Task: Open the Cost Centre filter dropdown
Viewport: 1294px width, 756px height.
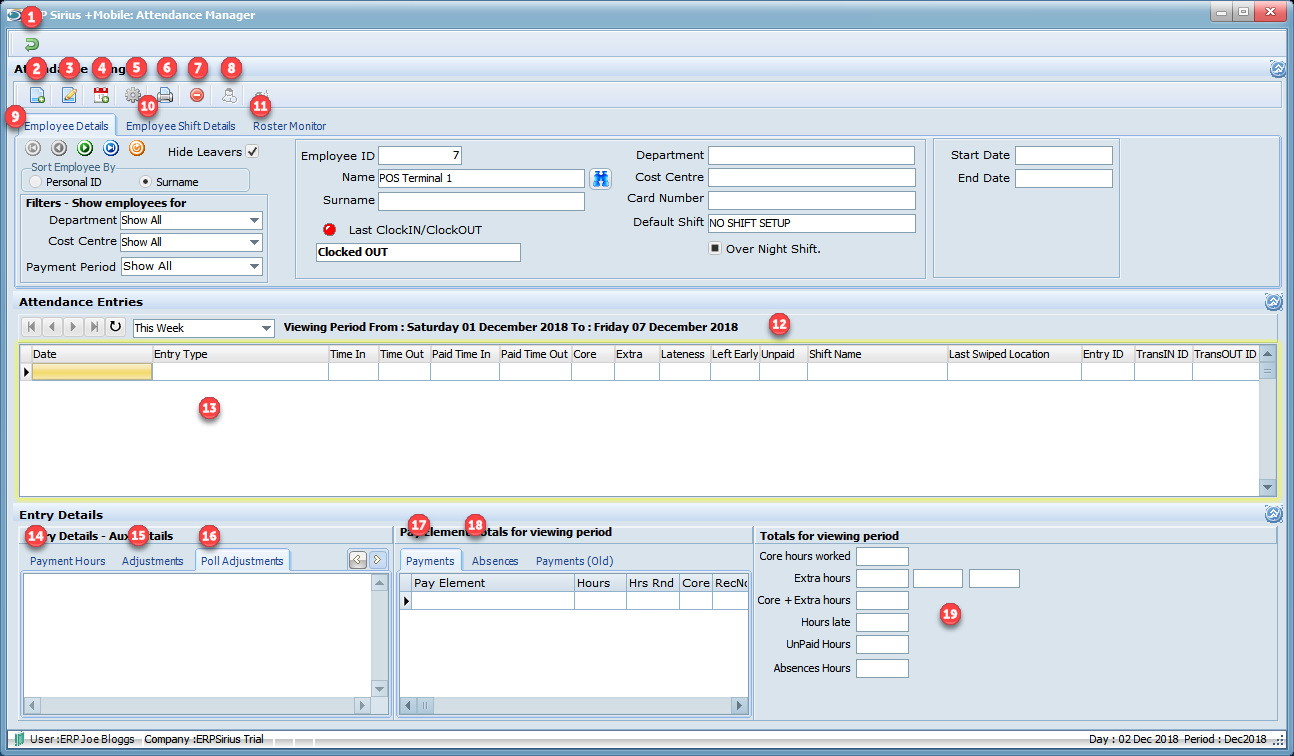Action: [255, 242]
